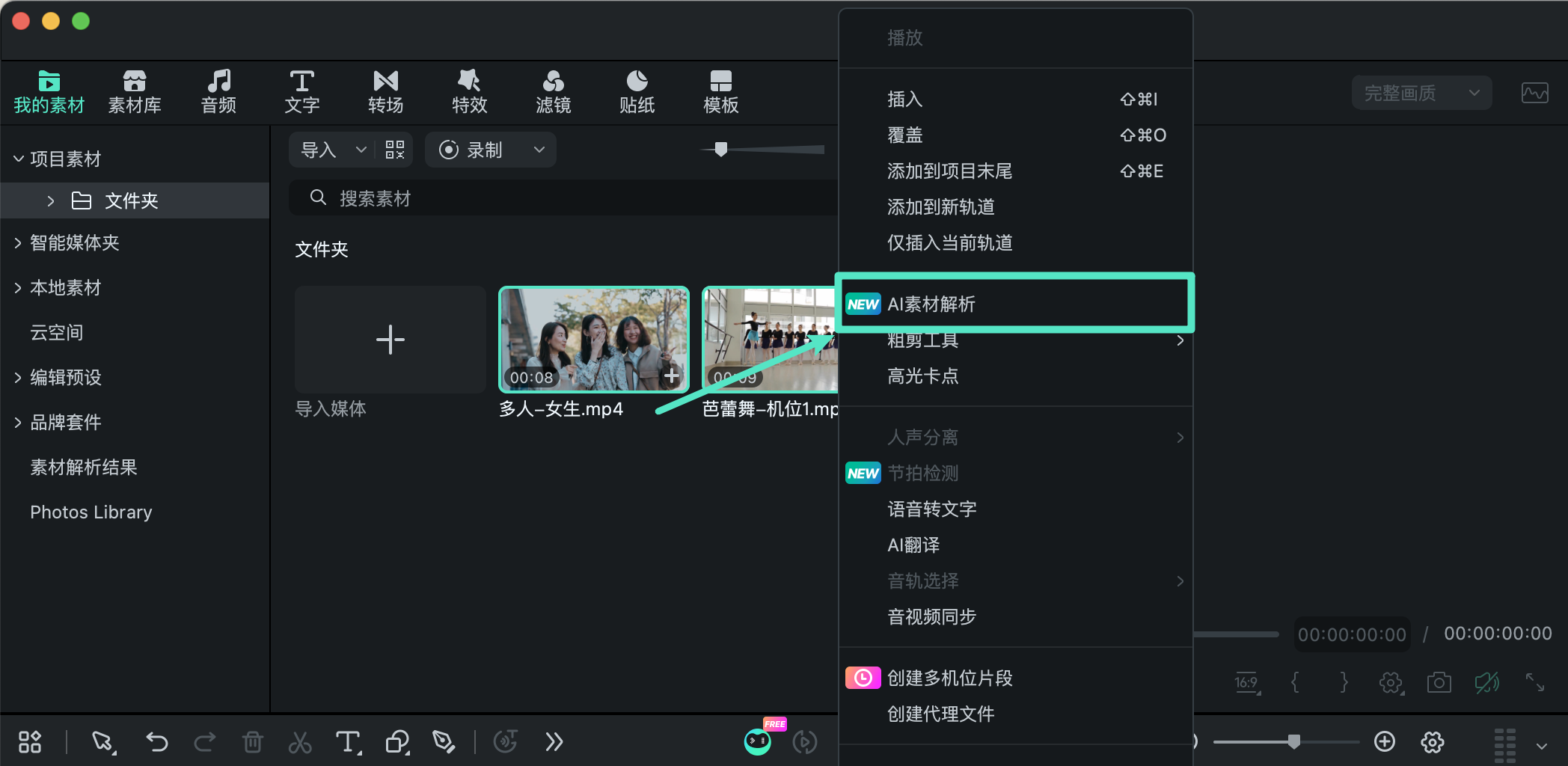The image size is (1568, 766).
Task: Collapse the 项目素材 tree section
Action: tap(19, 159)
